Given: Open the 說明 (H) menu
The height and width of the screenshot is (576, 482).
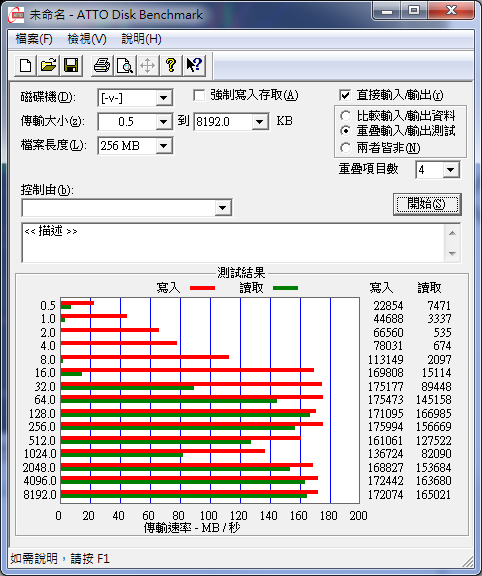Looking at the screenshot, I should click(141, 39).
